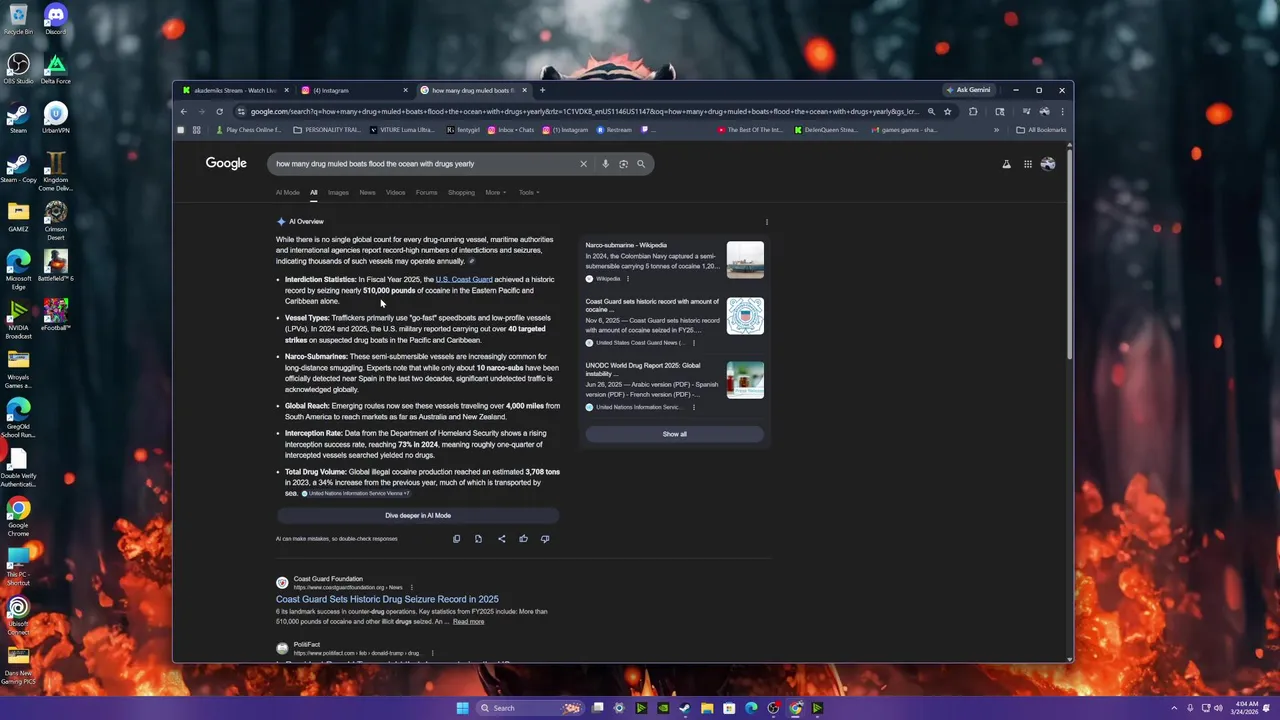Open the Recycle Bin desktop icon
The width and height of the screenshot is (1280, 720).
pyautogui.click(x=18, y=19)
